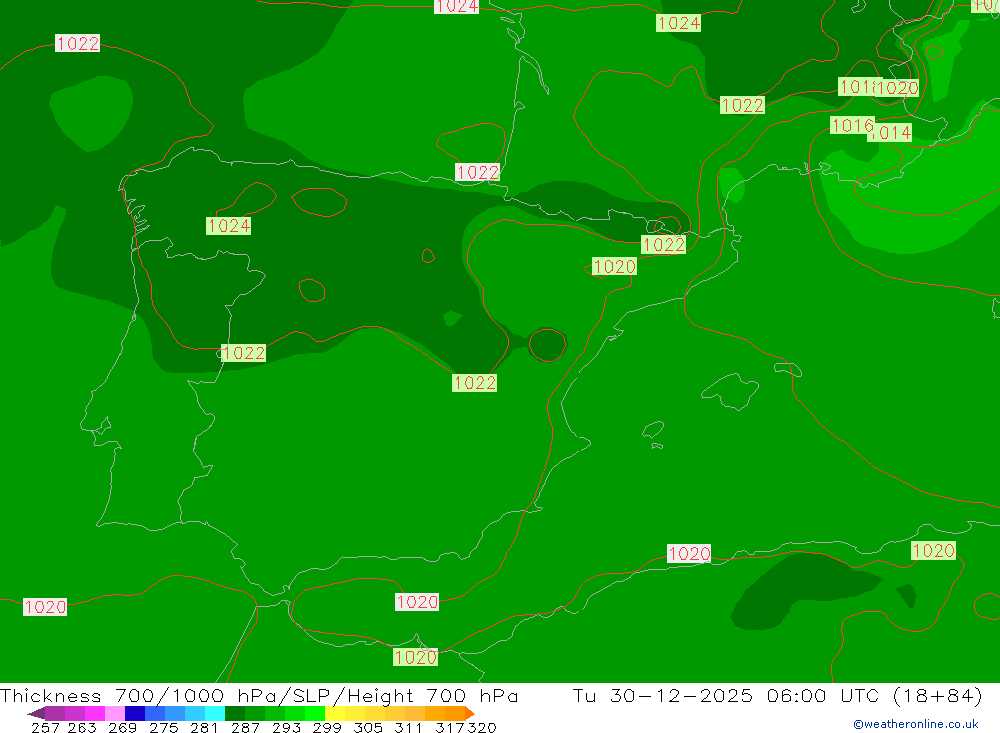Click legend value 320
This screenshot has height=733, width=1000.
coord(482,727)
